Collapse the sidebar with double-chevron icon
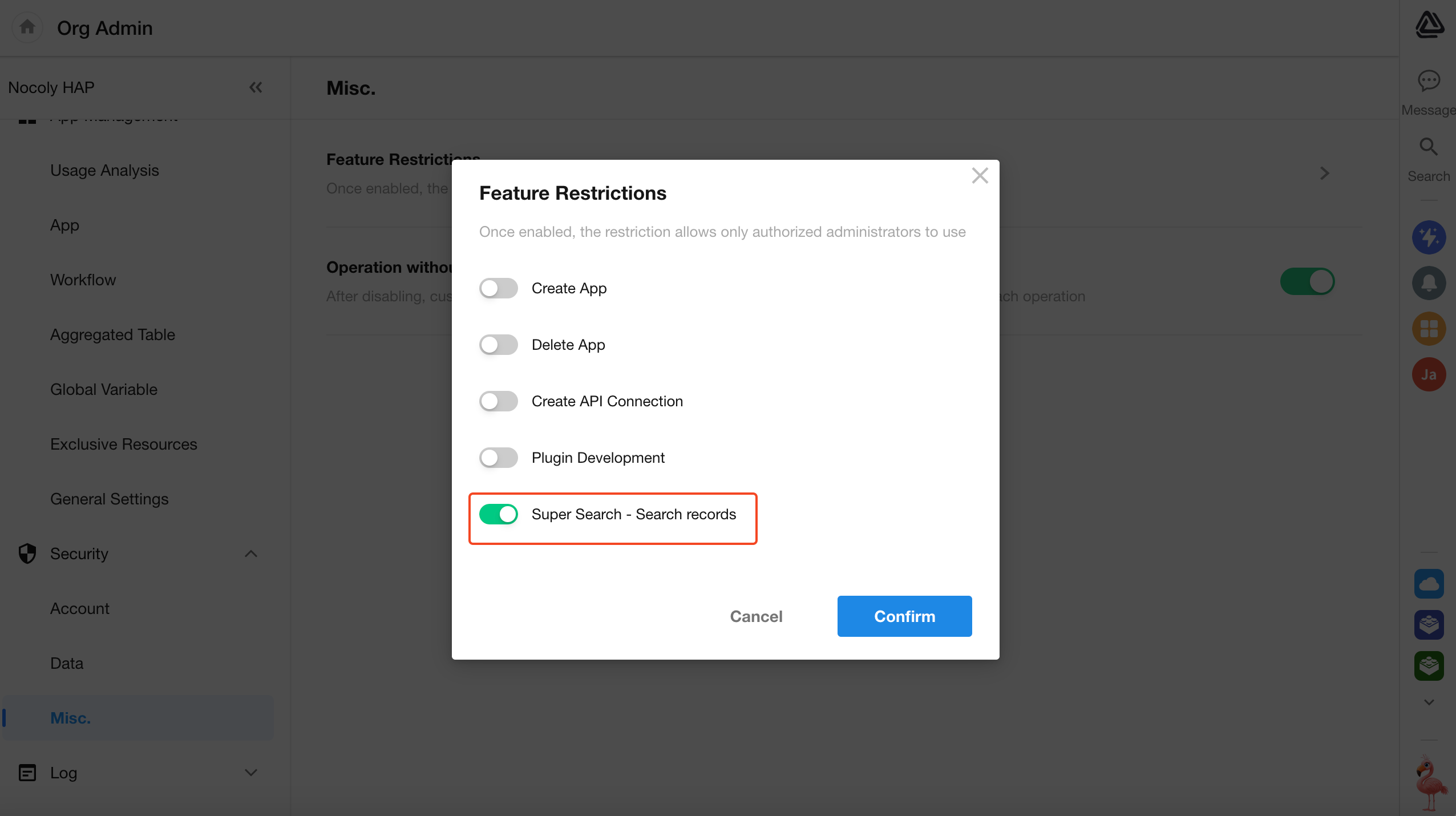This screenshot has width=1456, height=816. click(x=256, y=87)
